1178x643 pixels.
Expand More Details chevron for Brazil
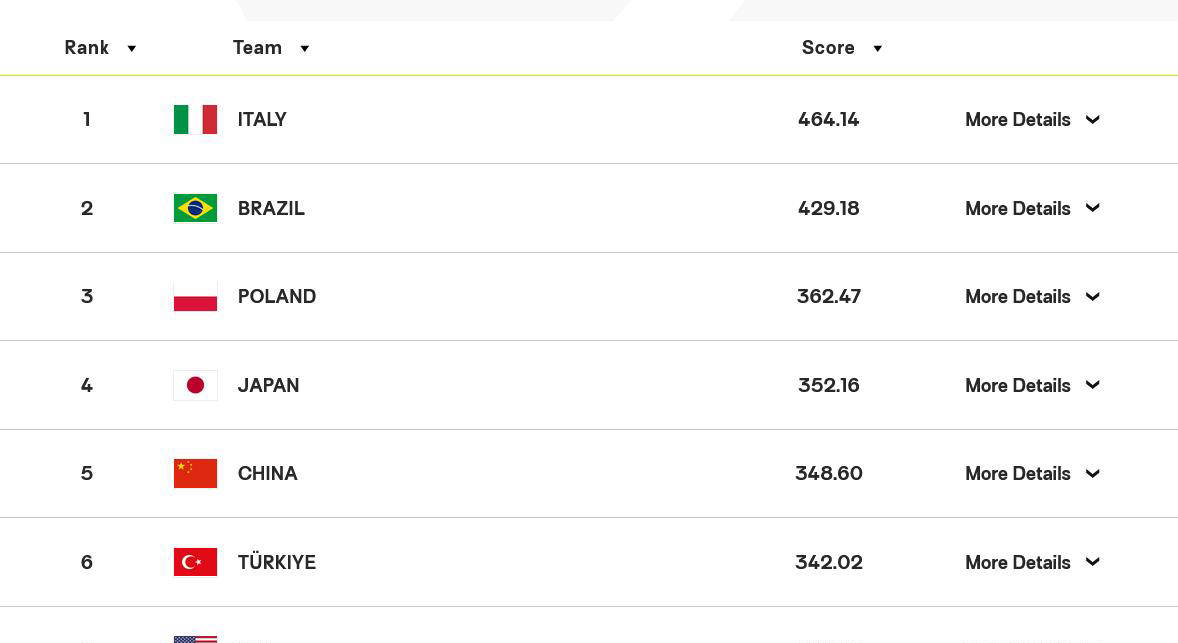[1092, 208]
